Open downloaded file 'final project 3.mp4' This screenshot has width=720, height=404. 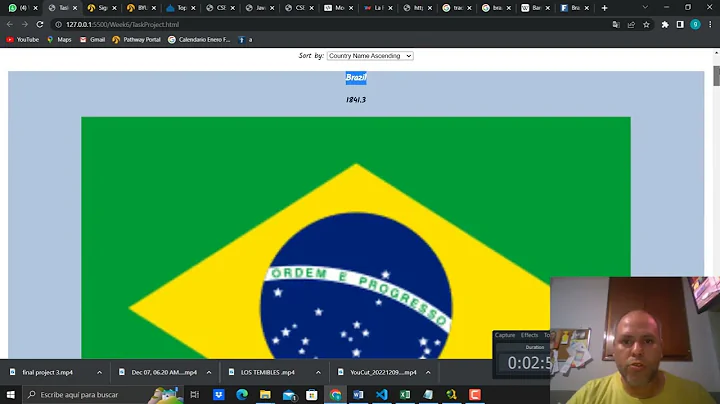[x=47, y=372]
